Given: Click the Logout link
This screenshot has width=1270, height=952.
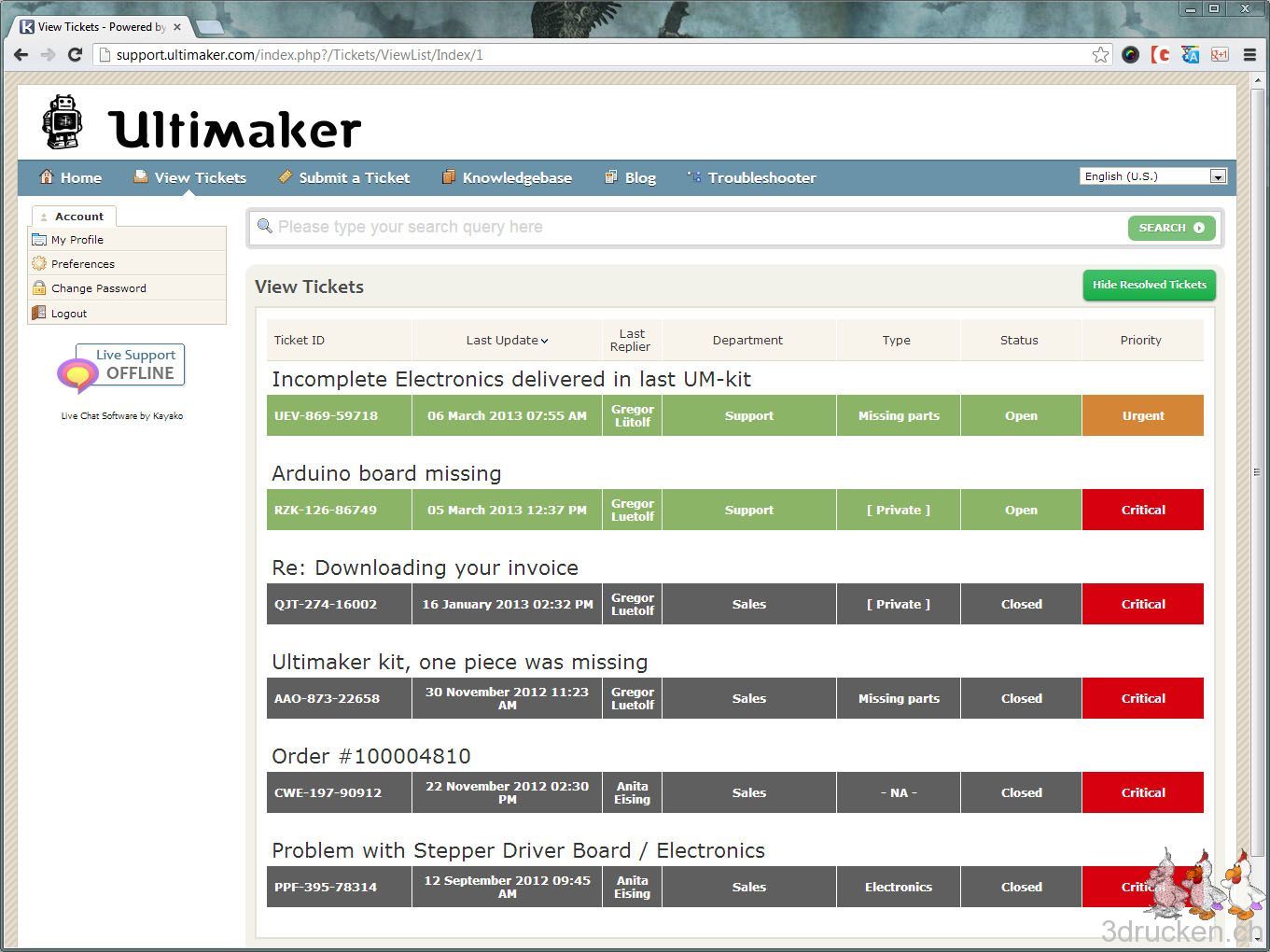Looking at the screenshot, I should [69, 314].
